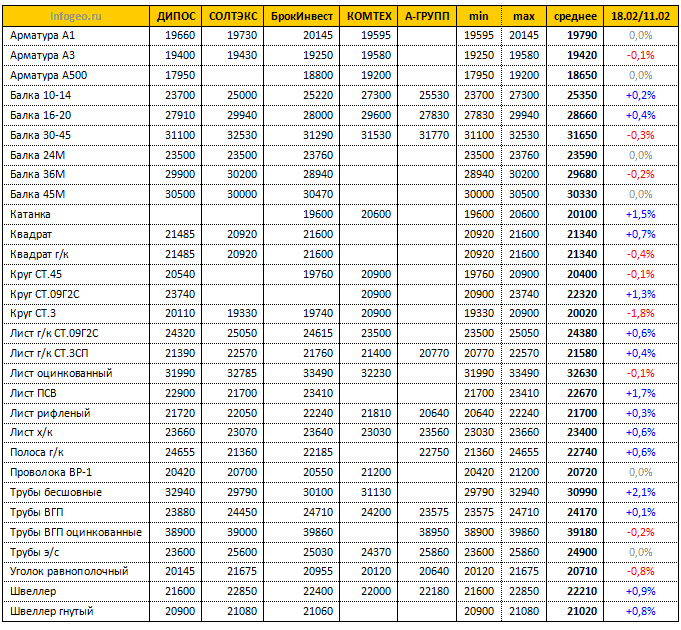Select the max column header
Image resolution: width=681 pixels, height=630 pixels.
[x=524, y=16]
